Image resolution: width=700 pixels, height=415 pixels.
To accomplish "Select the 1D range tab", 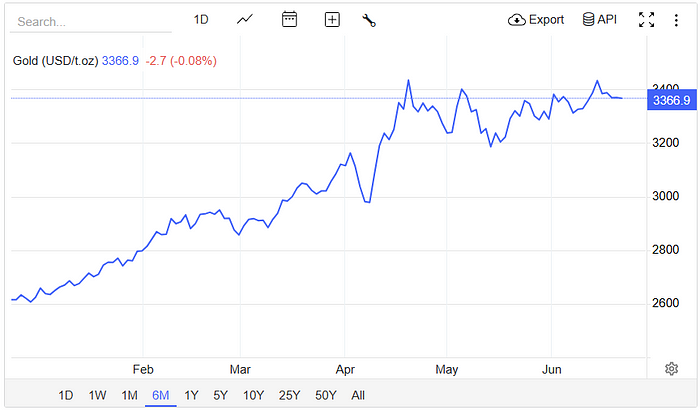I will point(66,395).
